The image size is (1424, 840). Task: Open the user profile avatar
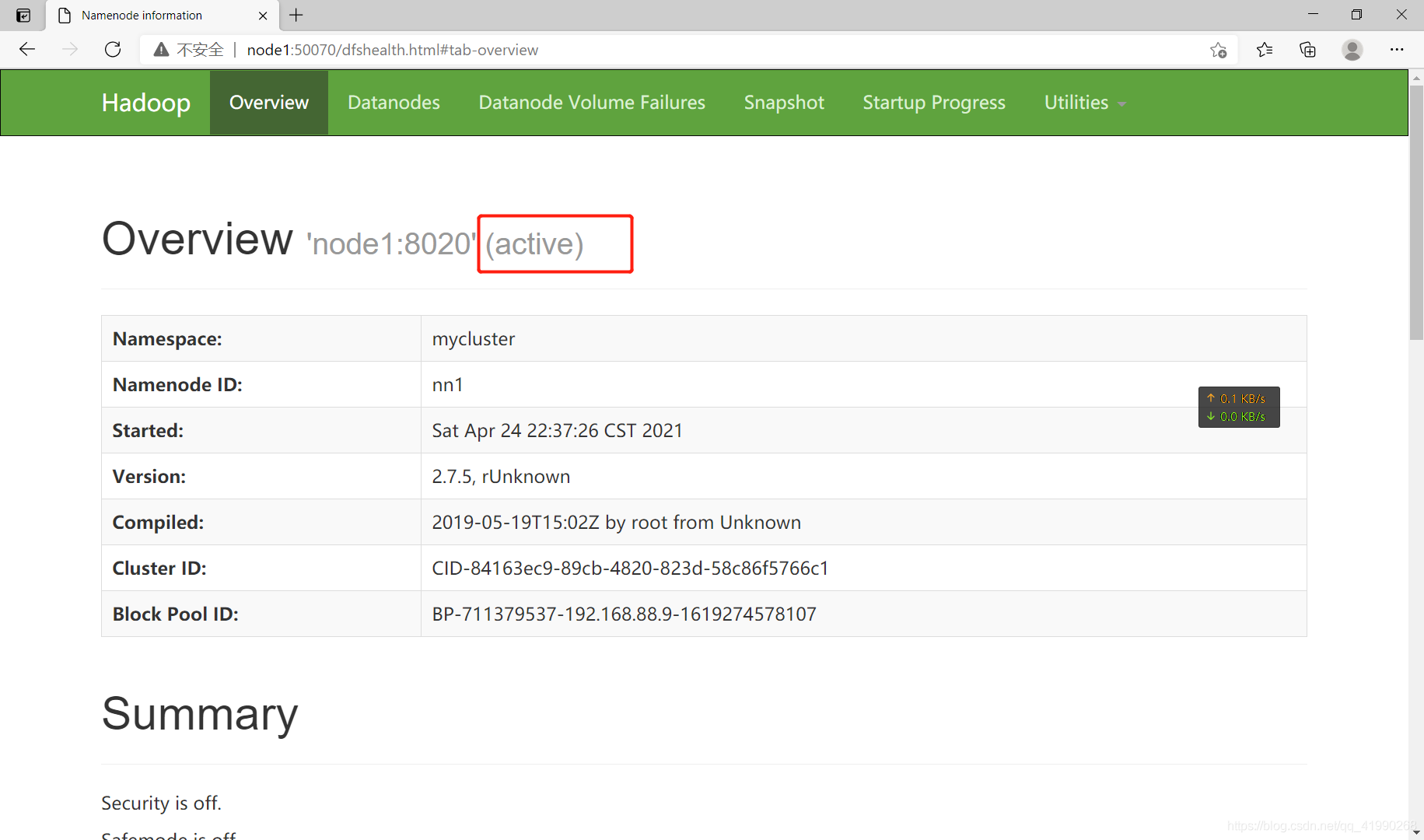(x=1352, y=50)
